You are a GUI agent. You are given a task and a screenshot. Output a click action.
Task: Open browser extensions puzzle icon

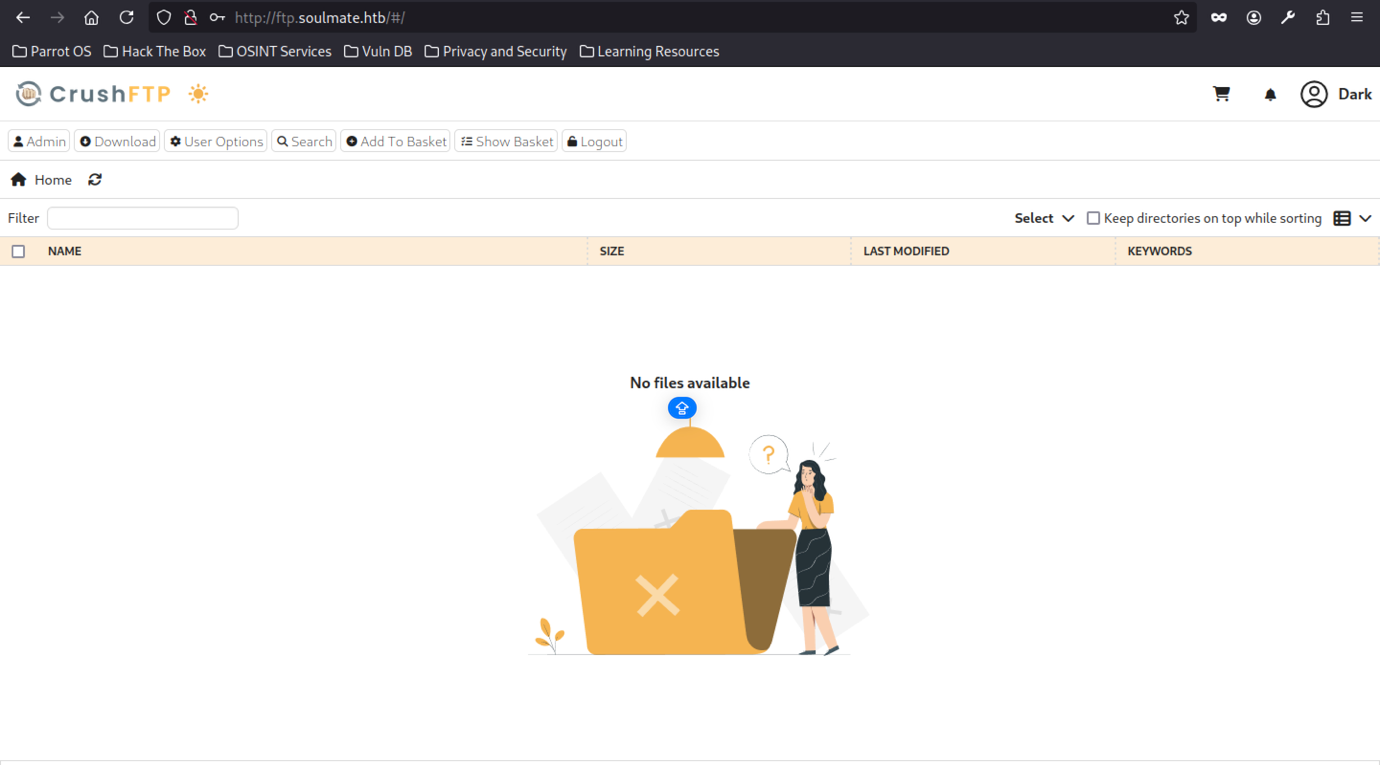click(x=1322, y=18)
